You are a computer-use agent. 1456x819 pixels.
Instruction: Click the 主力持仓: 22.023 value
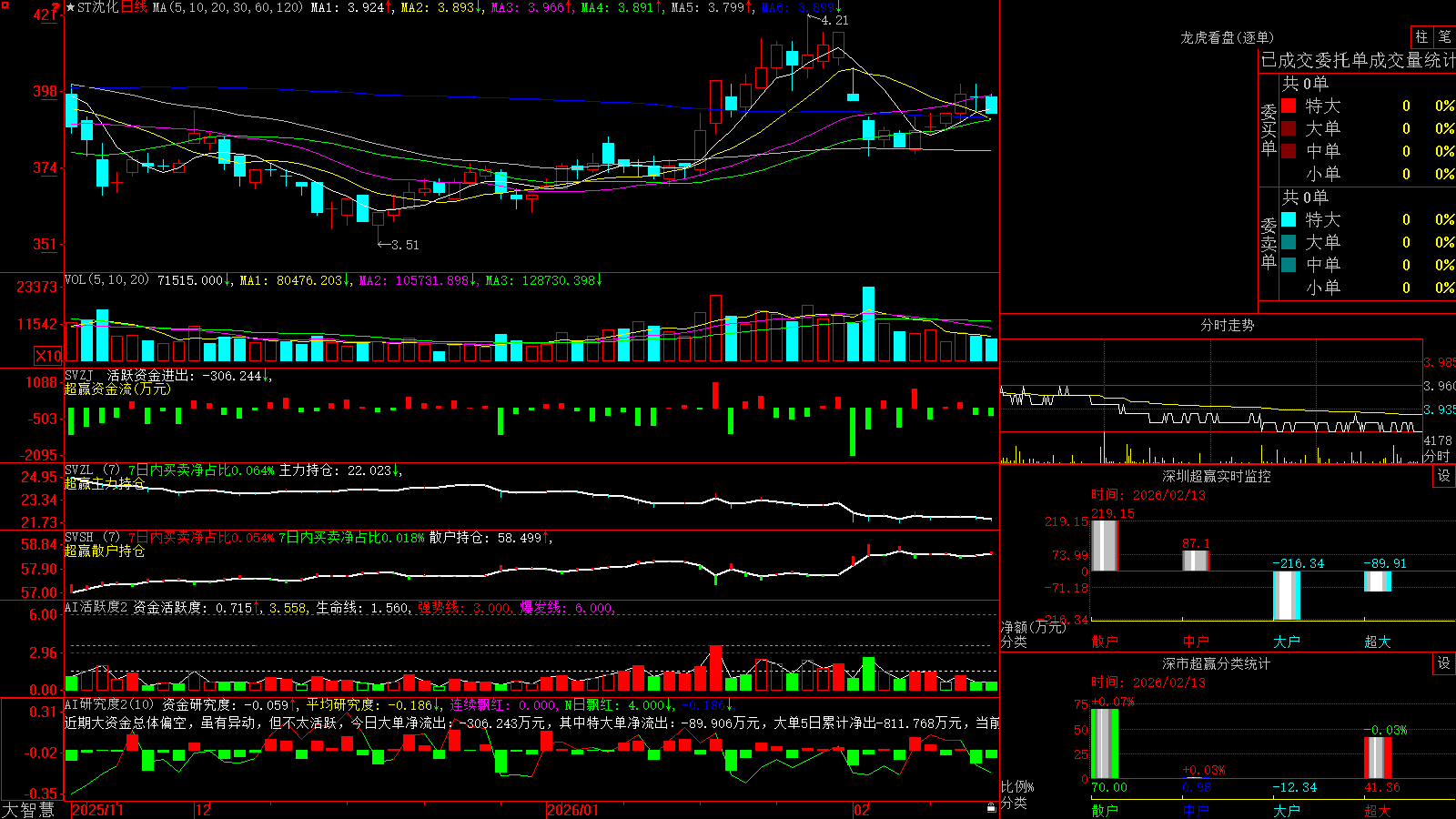pyautogui.click(x=339, y=470)
